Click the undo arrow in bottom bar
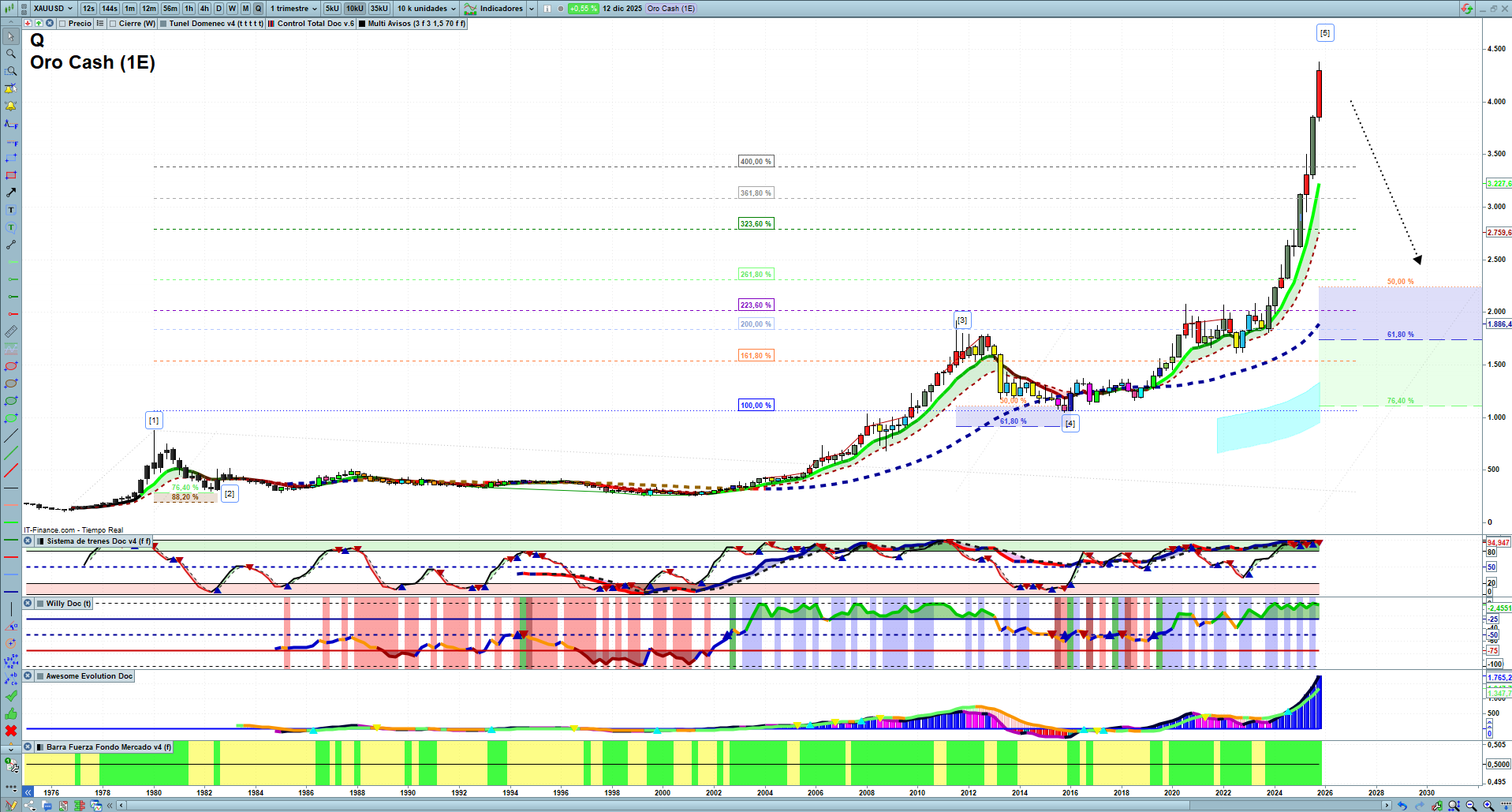The height and width of the screenshot is (812, 1512). point(1402,806)
